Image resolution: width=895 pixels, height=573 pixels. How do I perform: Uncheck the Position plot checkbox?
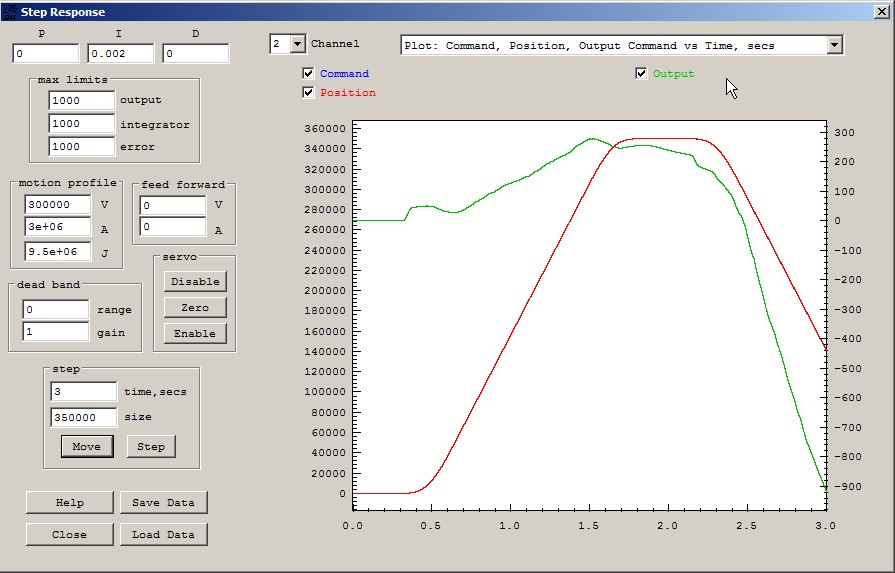point(309,92)
